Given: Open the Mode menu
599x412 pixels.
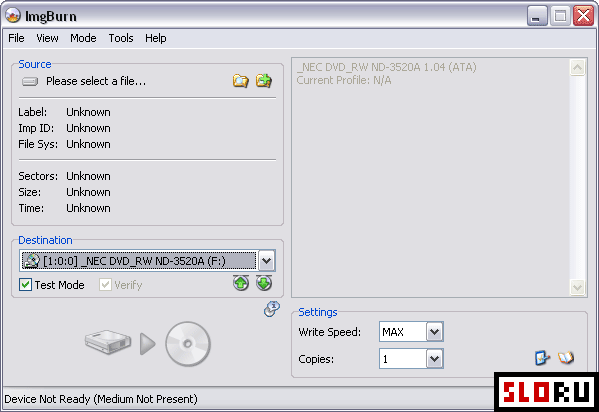Looking at the screenshot, I should pyautogui.click(x=83, y=38).
